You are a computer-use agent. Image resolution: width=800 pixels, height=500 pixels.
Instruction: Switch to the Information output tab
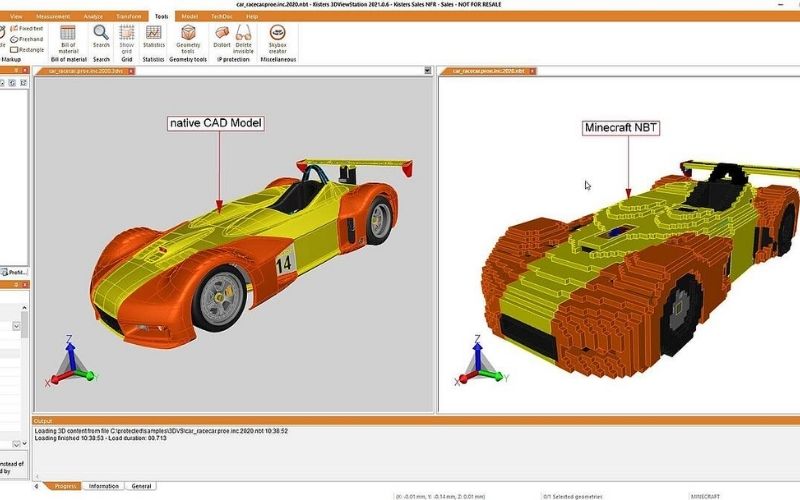click(x=104, y=486)
